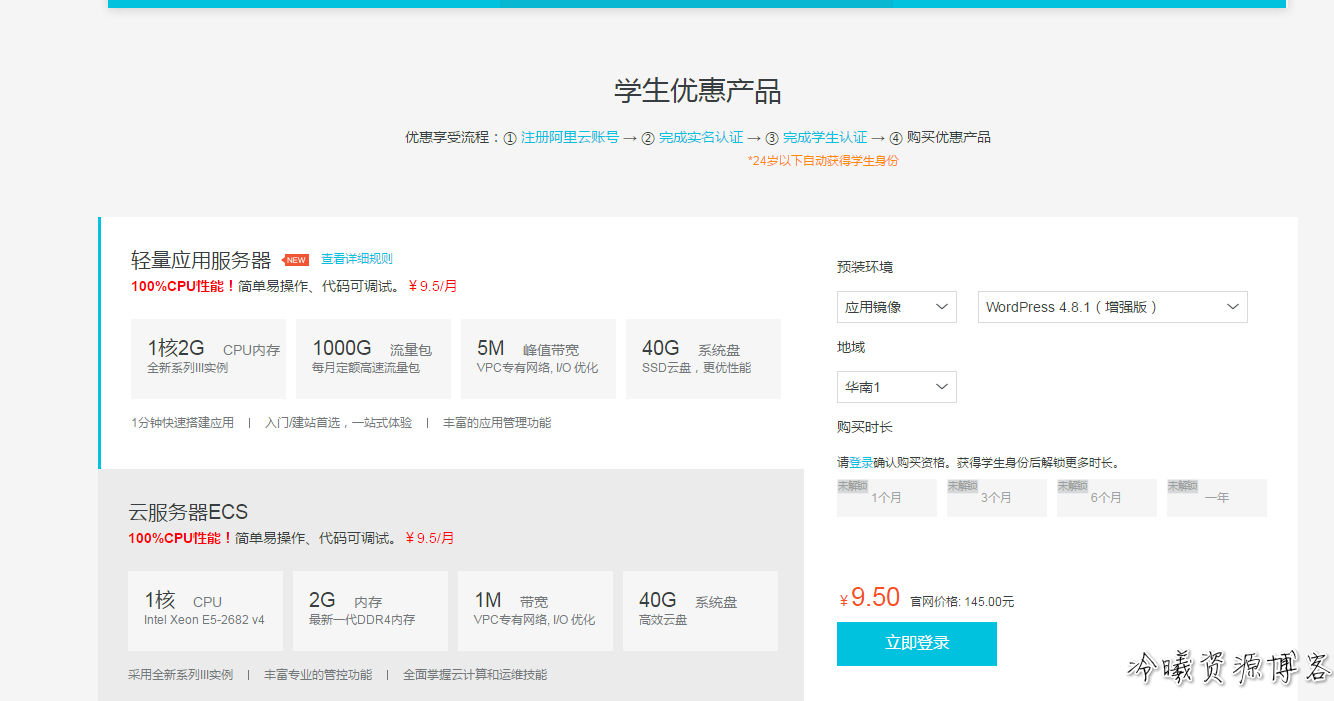Click the 采用全新系列III实例 text
Screen dimensions: 1334x701
pyautogui.click(x=180, y=675)
